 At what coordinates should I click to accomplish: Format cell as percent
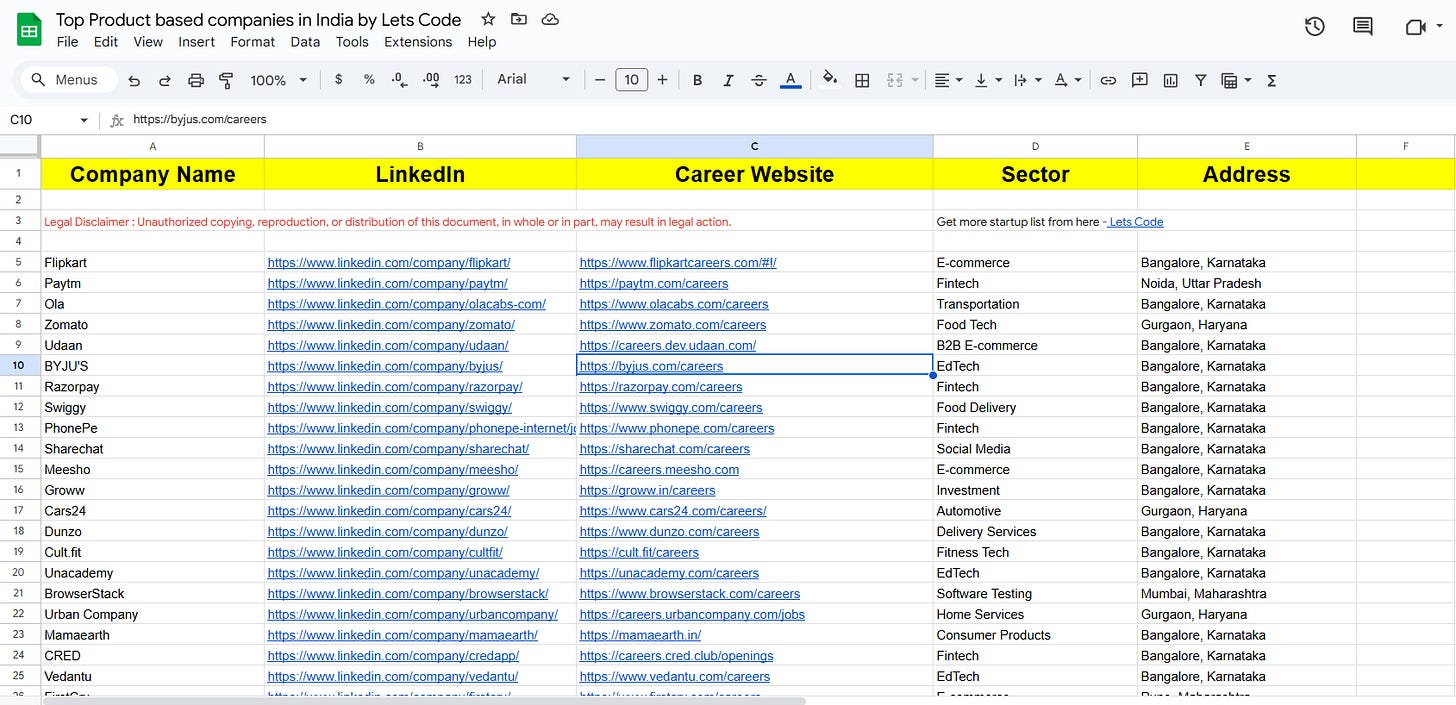[x=369, y=80]
